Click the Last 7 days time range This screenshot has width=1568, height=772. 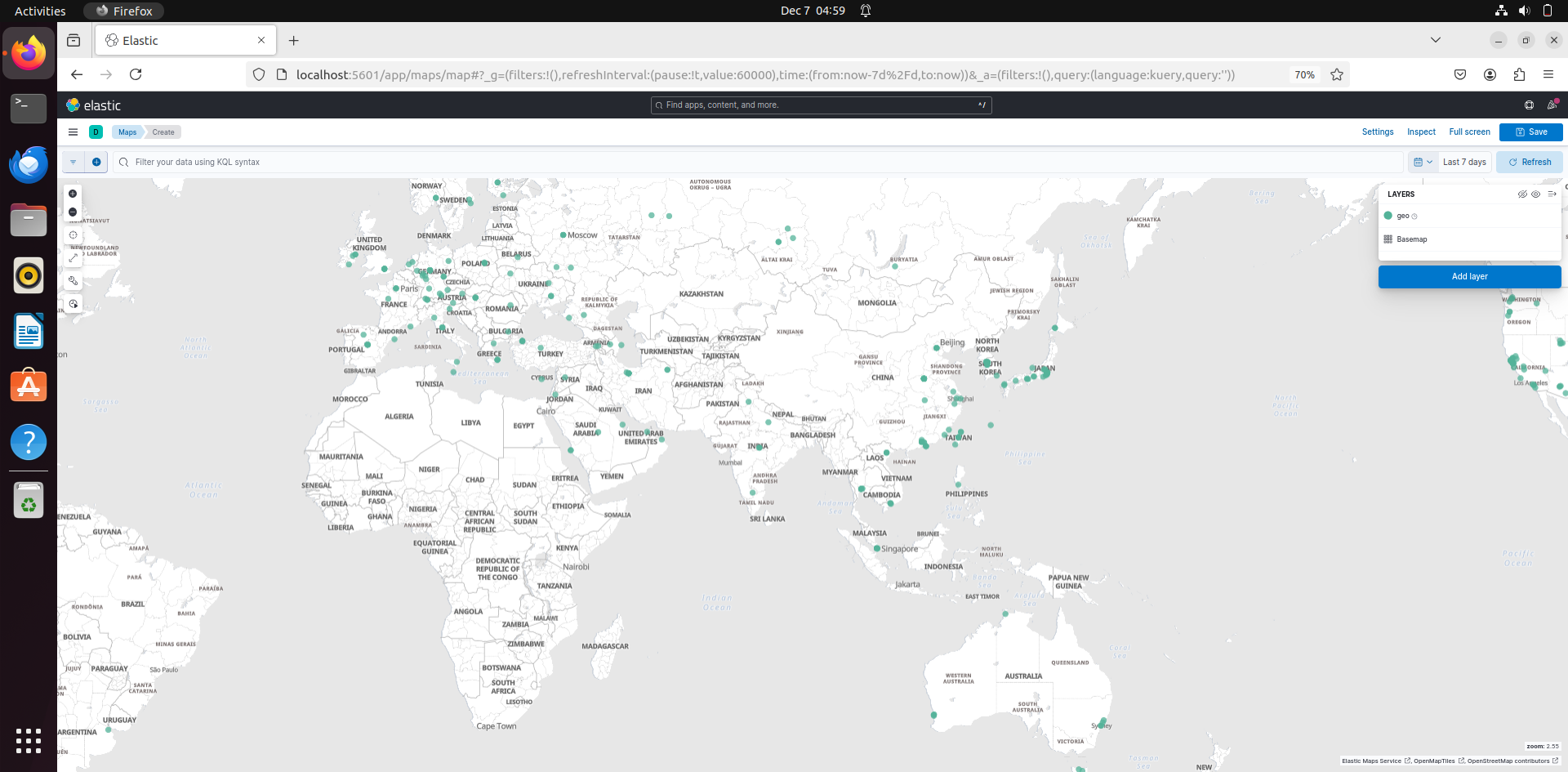[x=1464, y=163]
